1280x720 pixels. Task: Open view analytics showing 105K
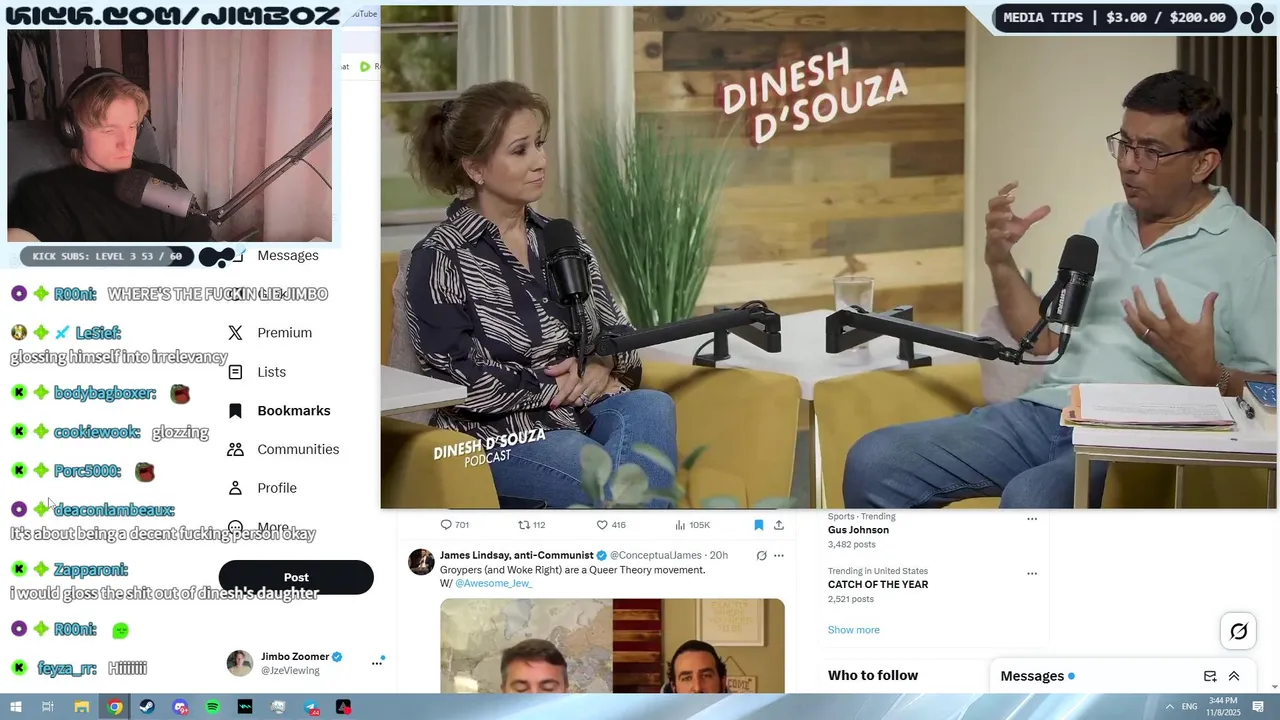692,525
